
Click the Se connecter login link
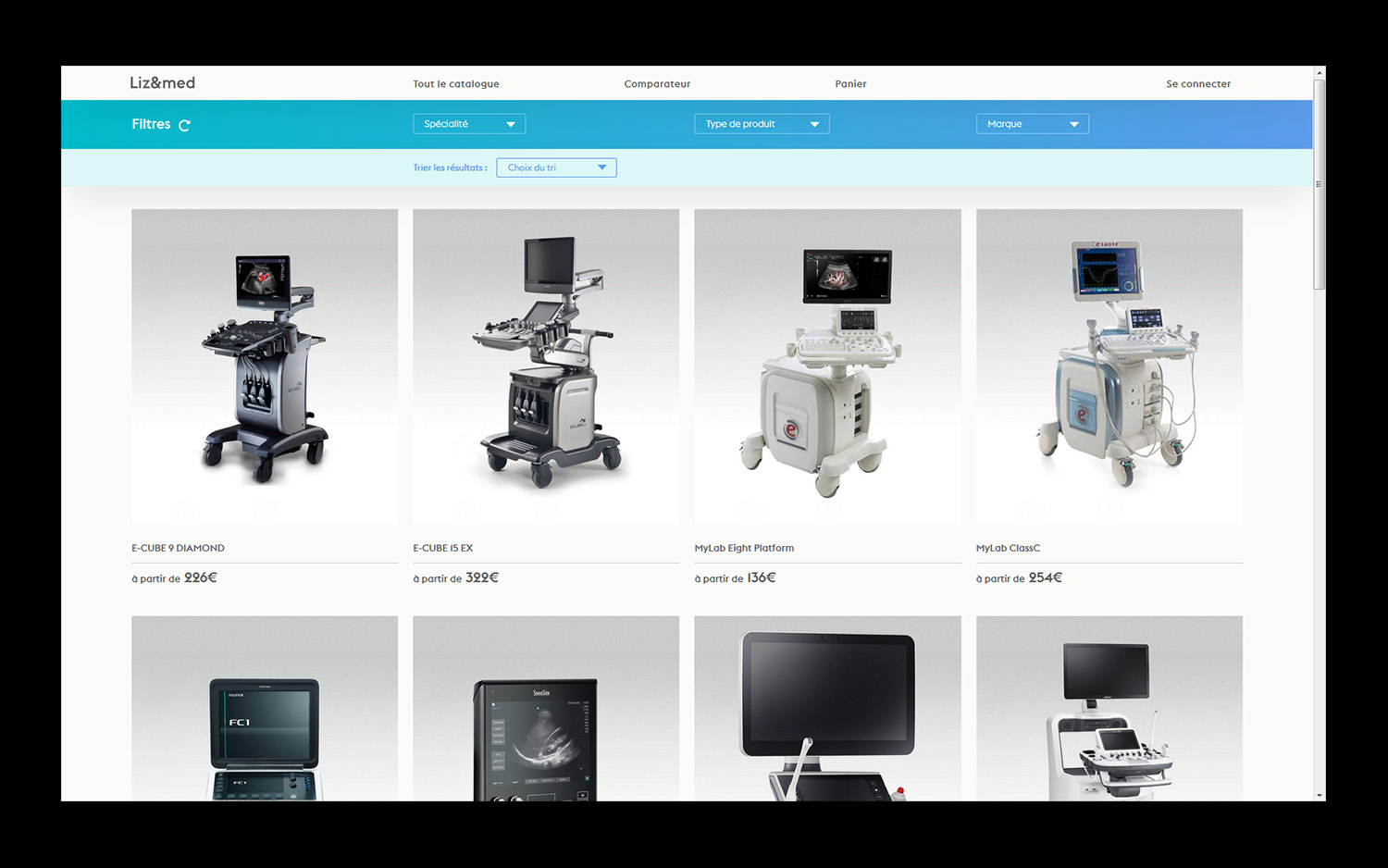[1197, 84]
